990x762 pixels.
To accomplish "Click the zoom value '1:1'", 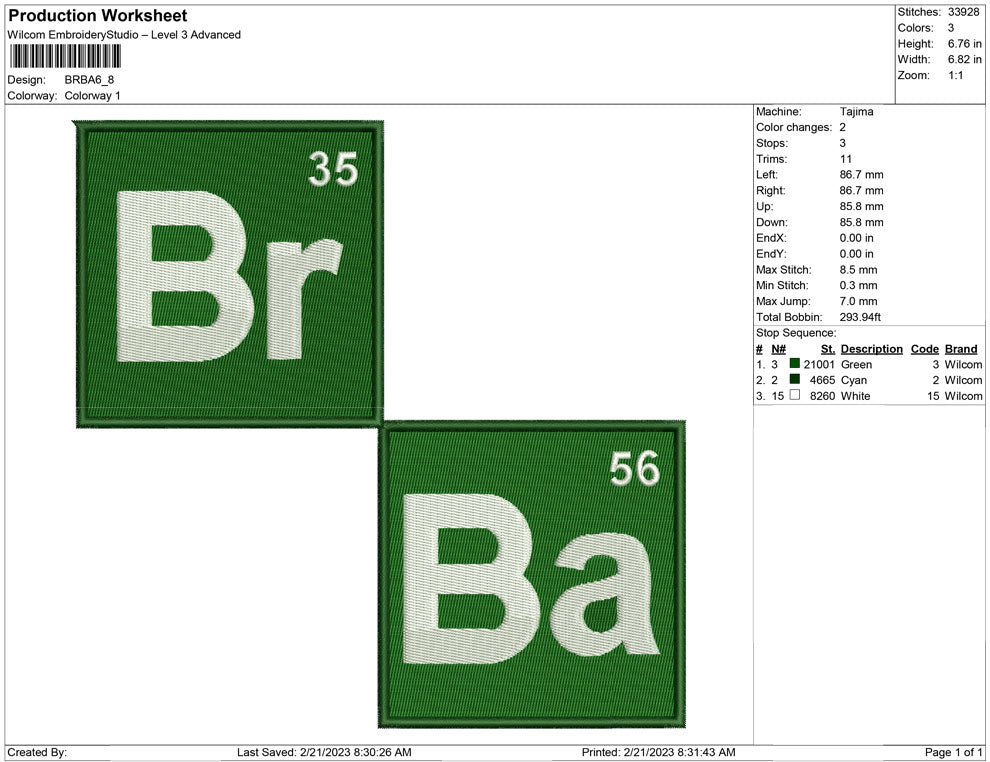I will [955, 75].
